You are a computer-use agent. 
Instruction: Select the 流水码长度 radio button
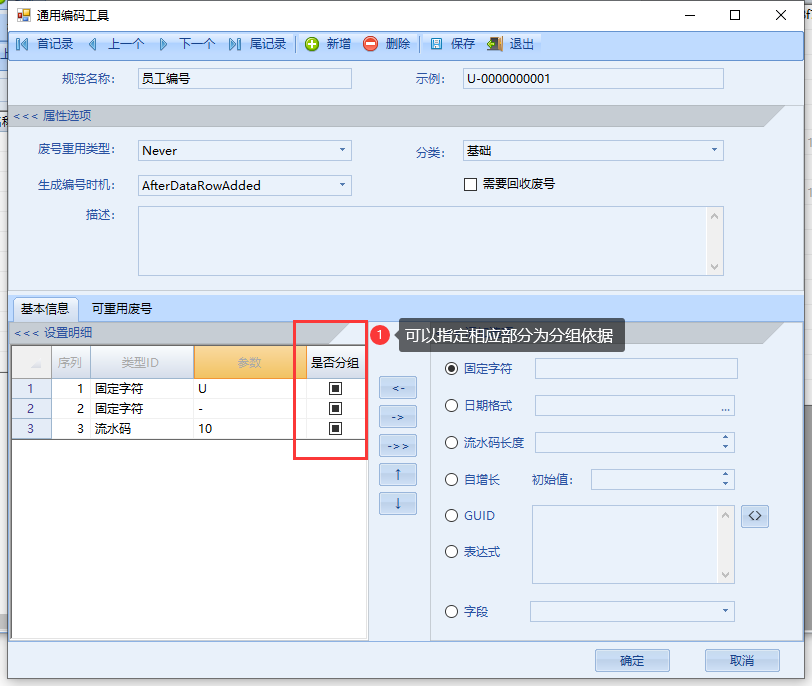pos(452,443)
